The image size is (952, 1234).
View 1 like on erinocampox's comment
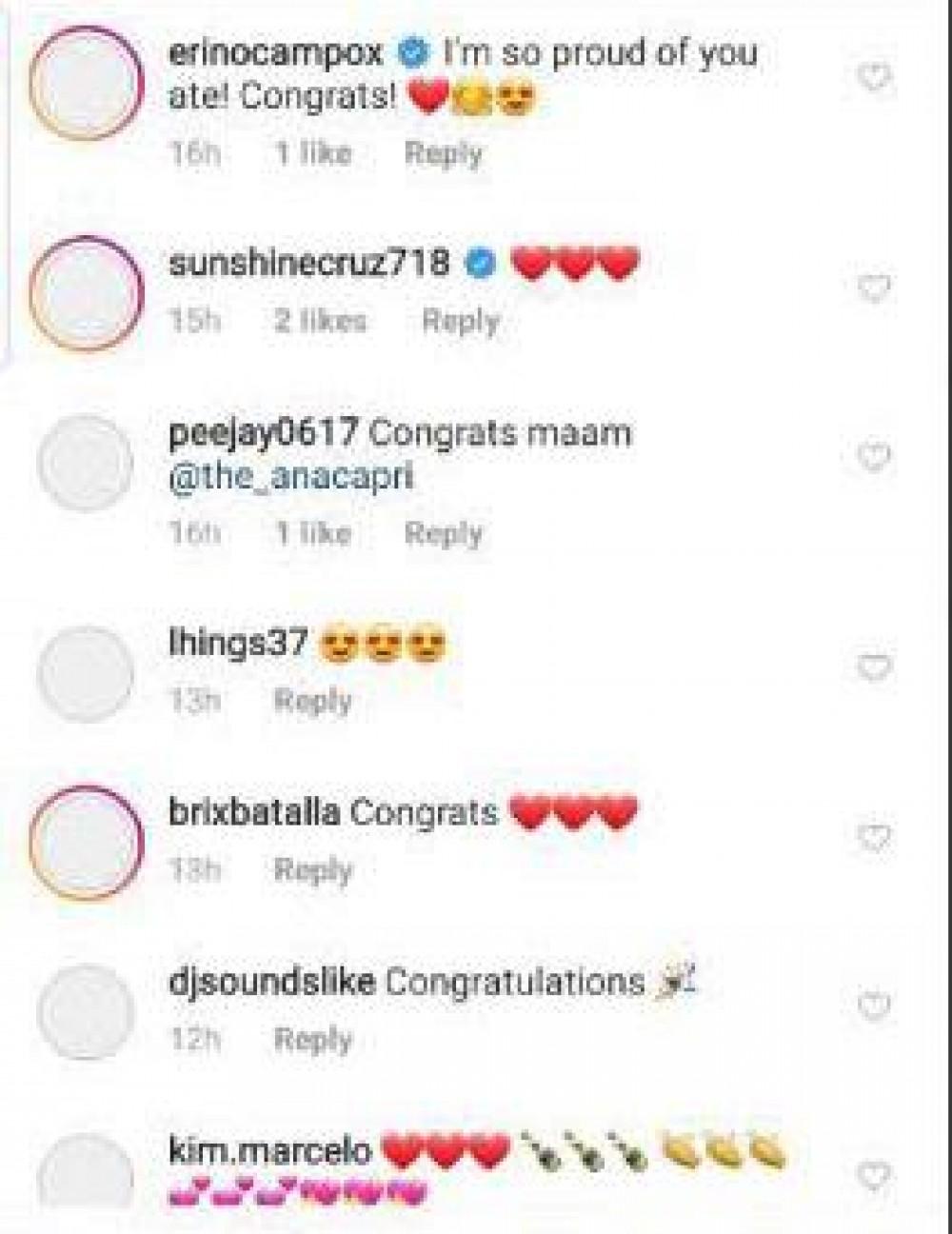pyautogui.click(x=313, y=152)
